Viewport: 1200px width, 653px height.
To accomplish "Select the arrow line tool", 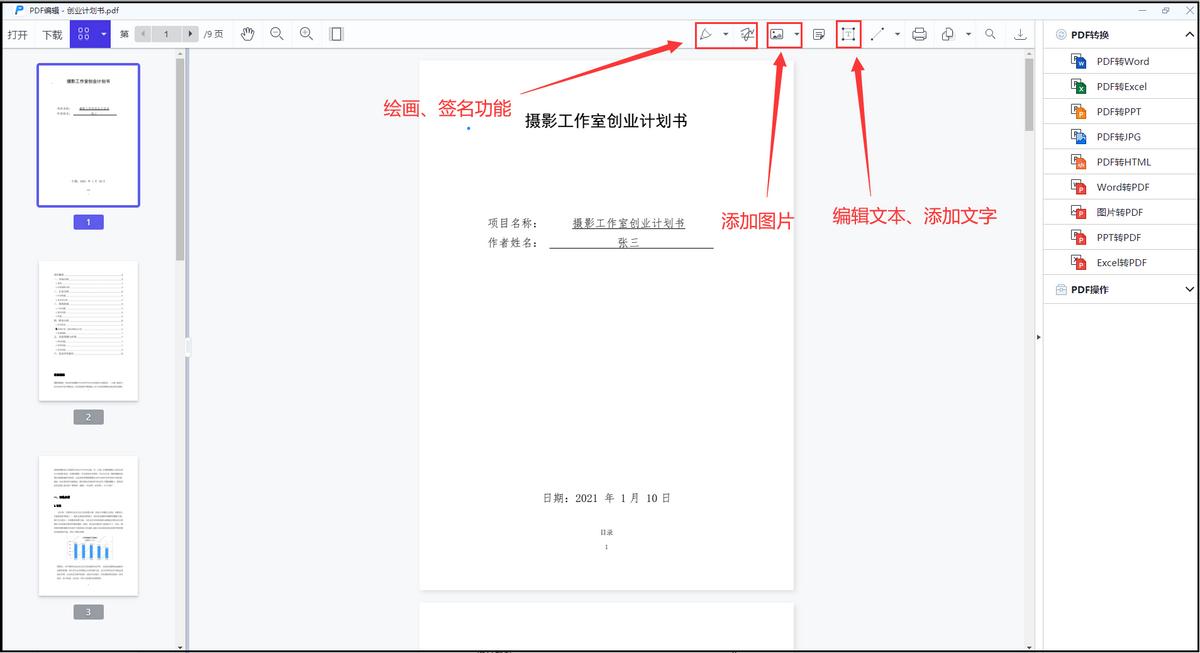I will pyautogui.click(x=876, y=34).
